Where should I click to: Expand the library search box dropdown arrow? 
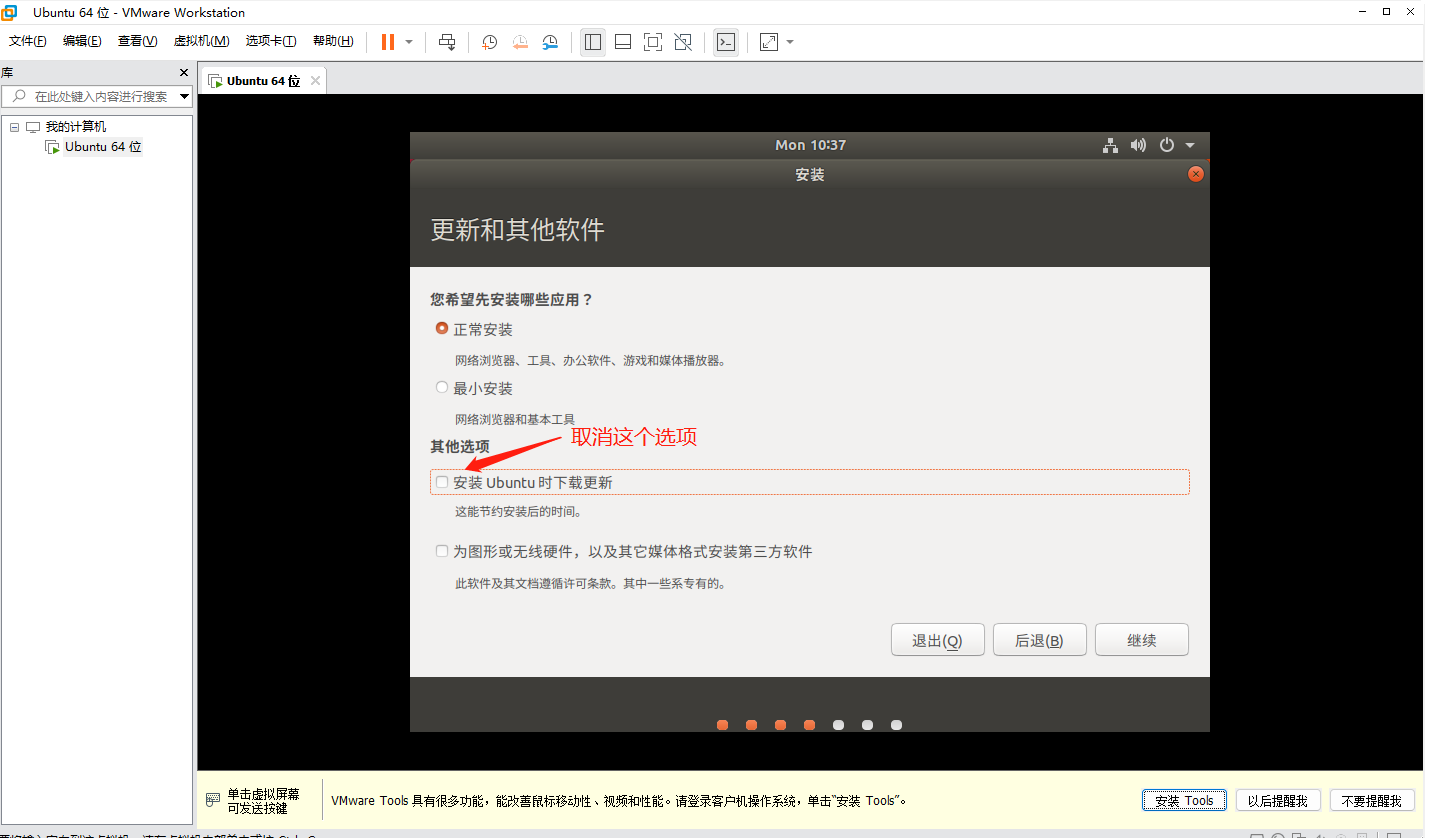click(x=184, y=96)
